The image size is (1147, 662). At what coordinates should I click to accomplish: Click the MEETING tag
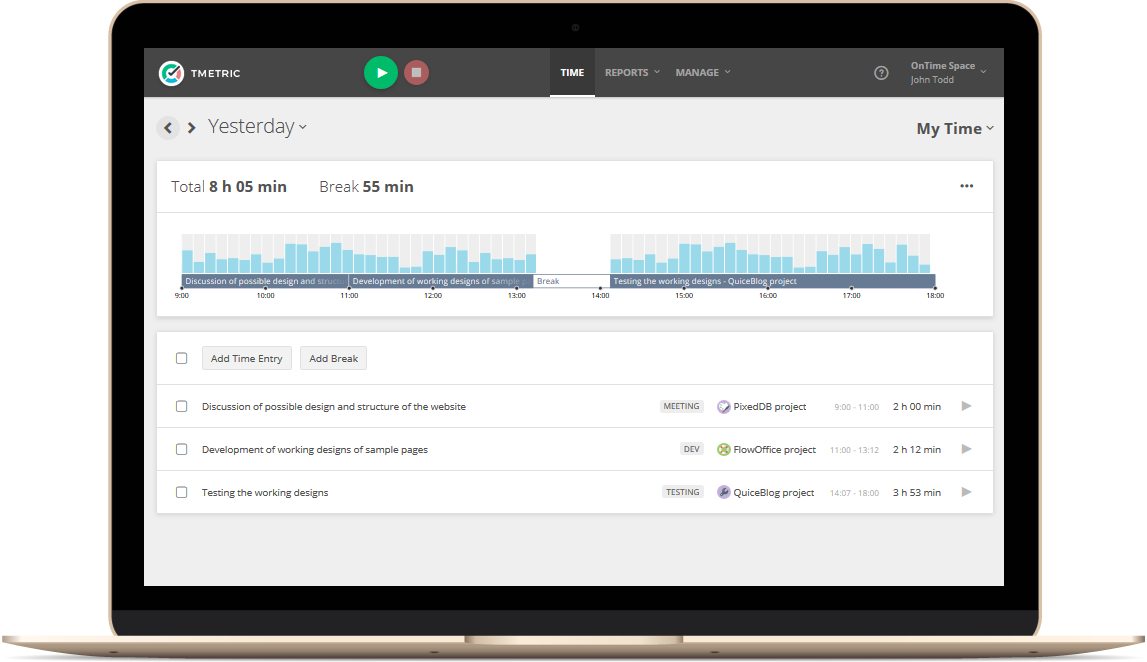pyautogui.click(x=681, y=407)
